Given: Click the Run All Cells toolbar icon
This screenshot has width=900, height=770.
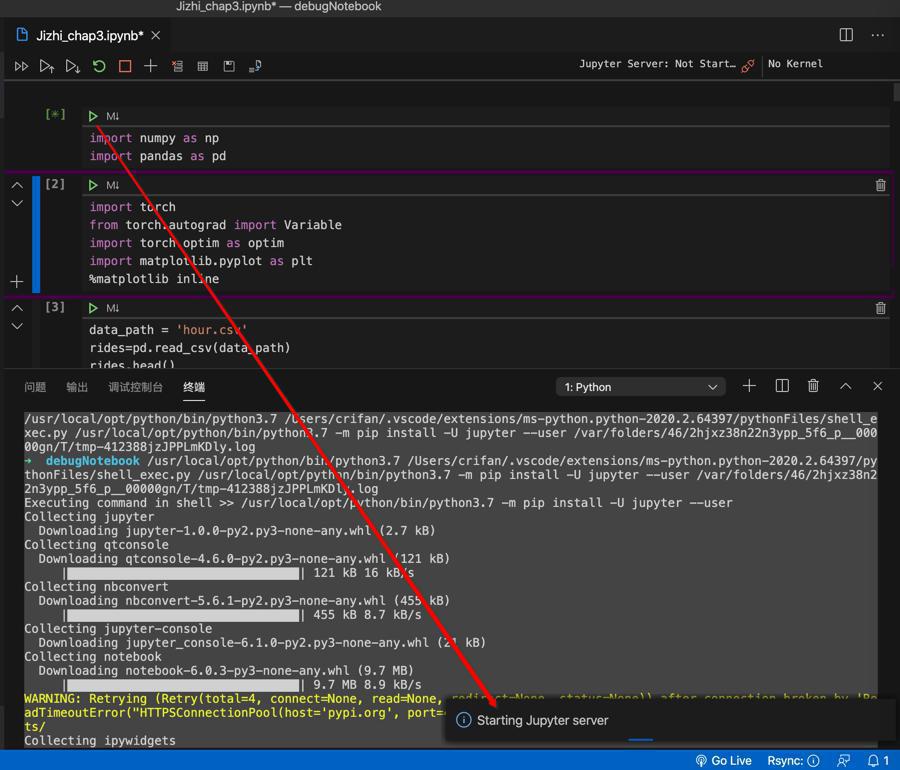Looking at the screenshot, I should [21, 66].
